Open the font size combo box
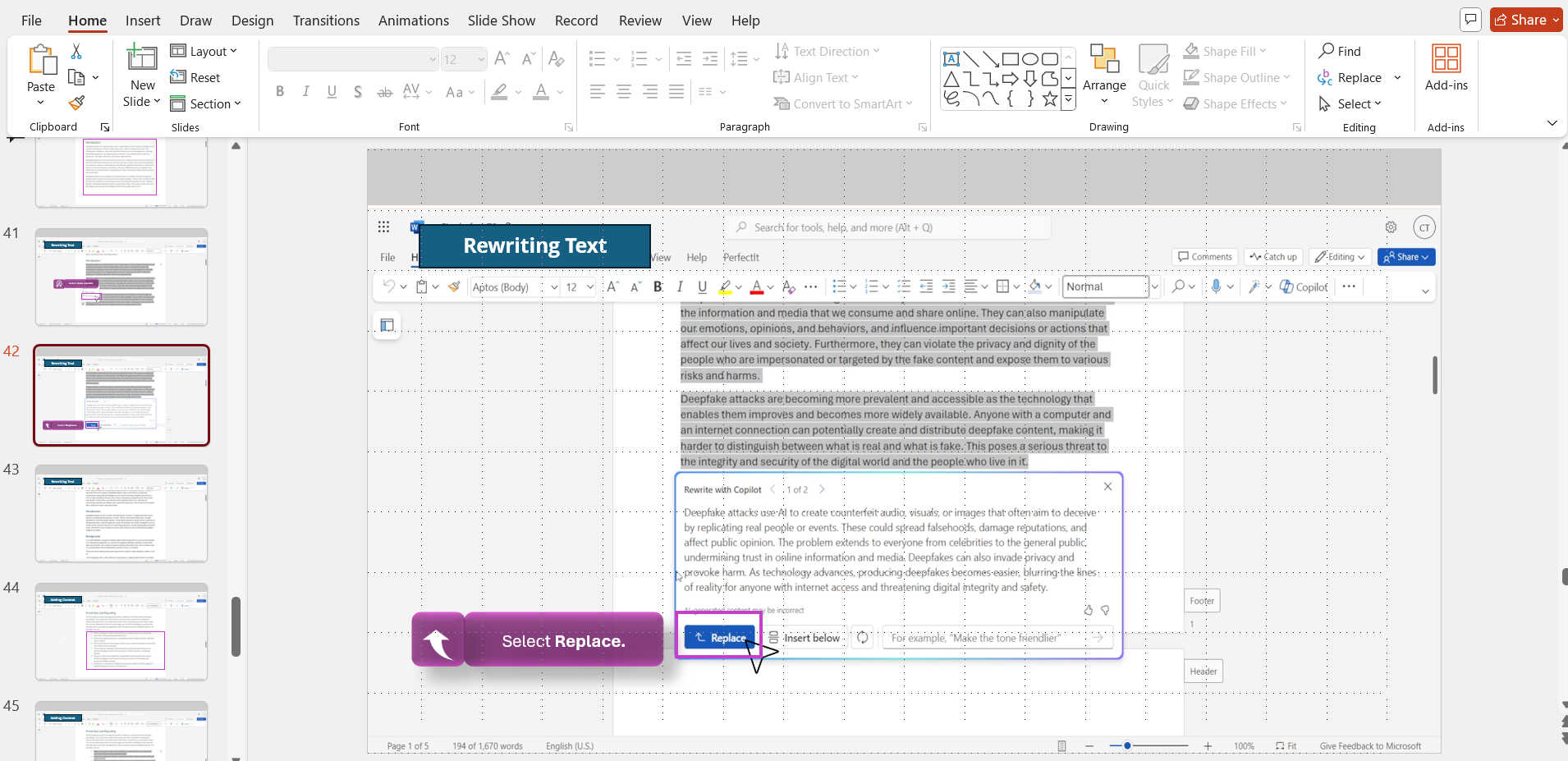This screenshot has height=761, width=1568. 464,59
